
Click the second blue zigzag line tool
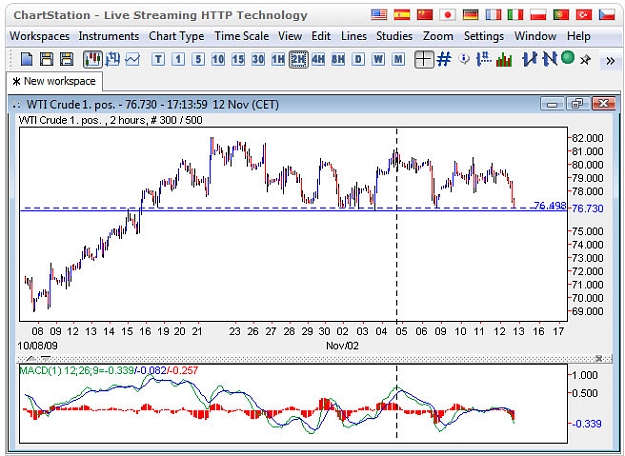(550, 59)
